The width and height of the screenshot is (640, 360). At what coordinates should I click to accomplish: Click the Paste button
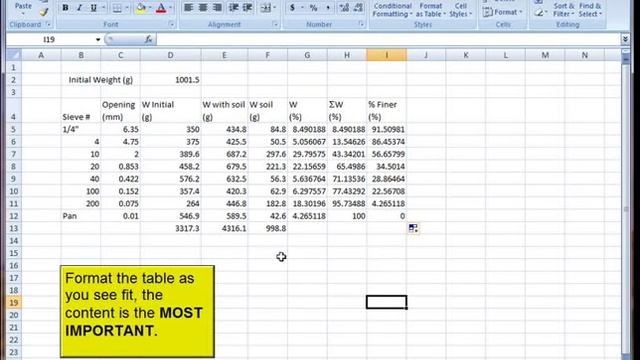[23, 7]
